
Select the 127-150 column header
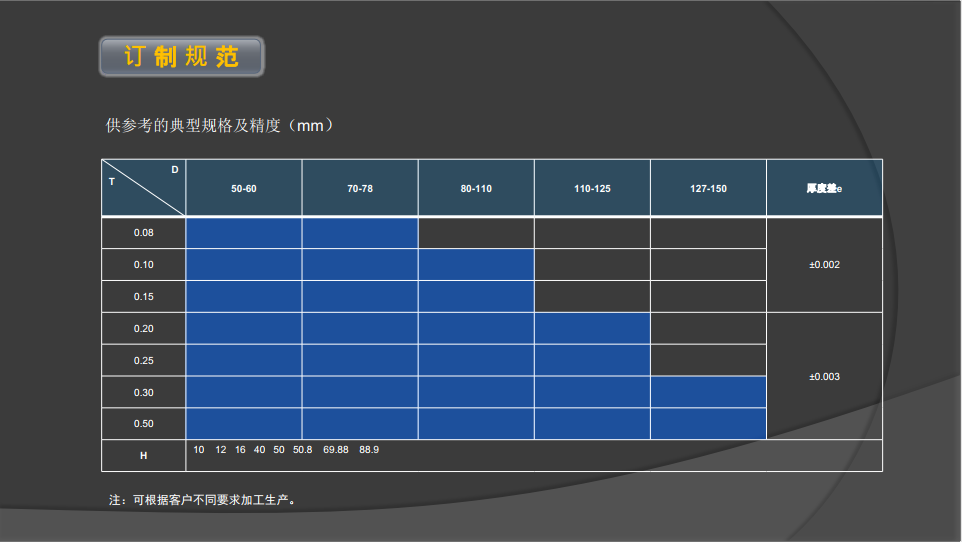coord(708,188)
